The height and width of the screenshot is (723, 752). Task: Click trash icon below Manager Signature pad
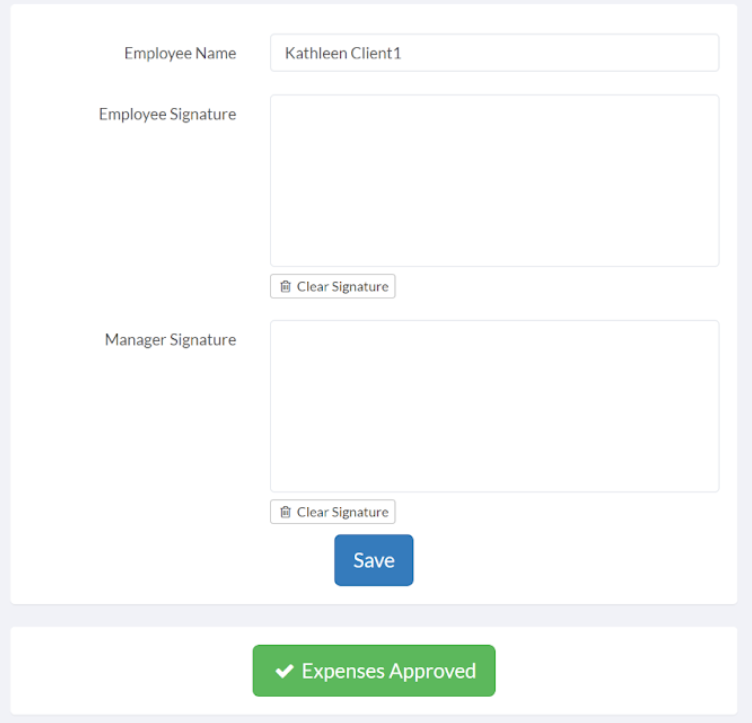coord(285,512)
